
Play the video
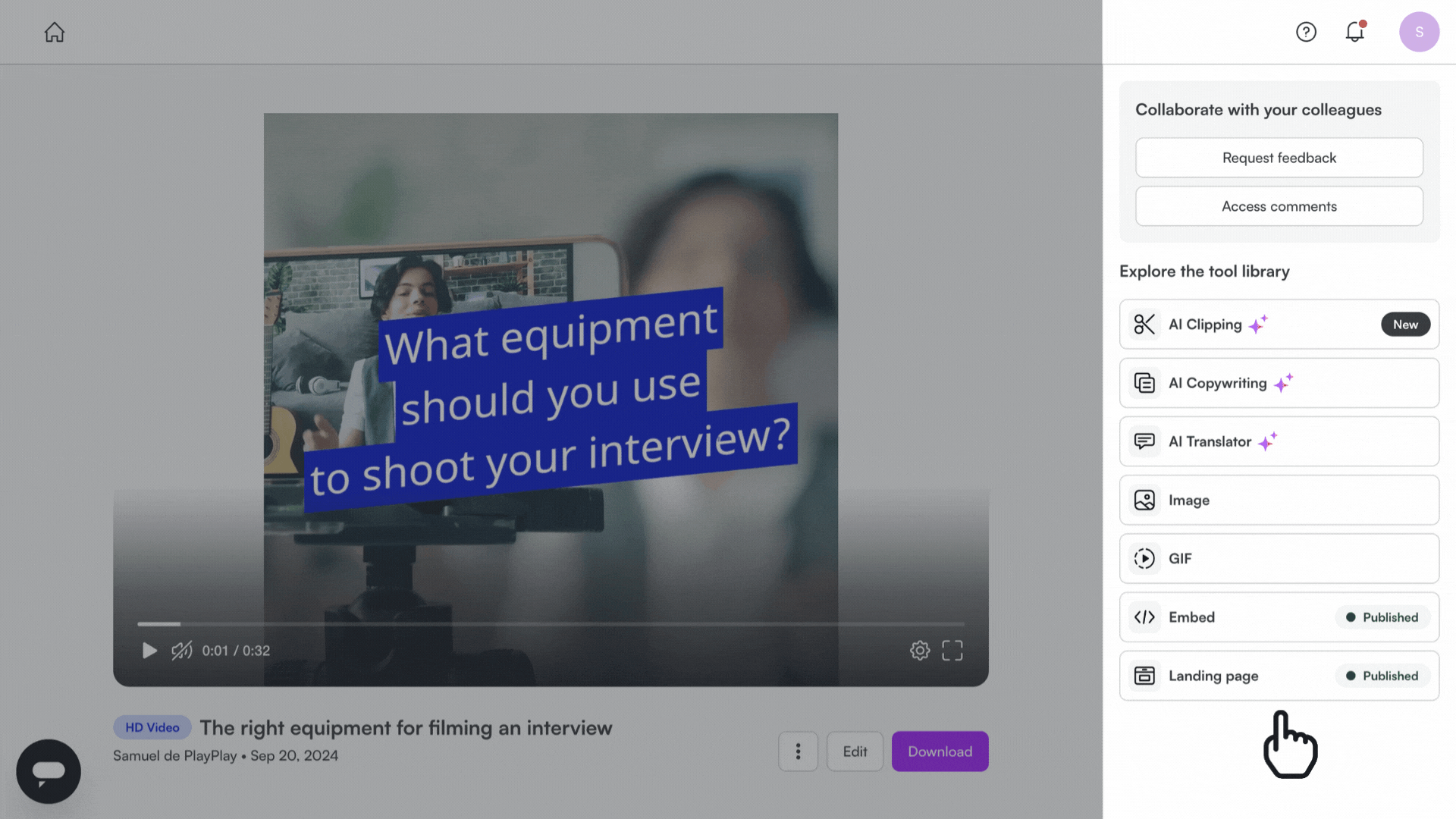[x=149, y=651]
